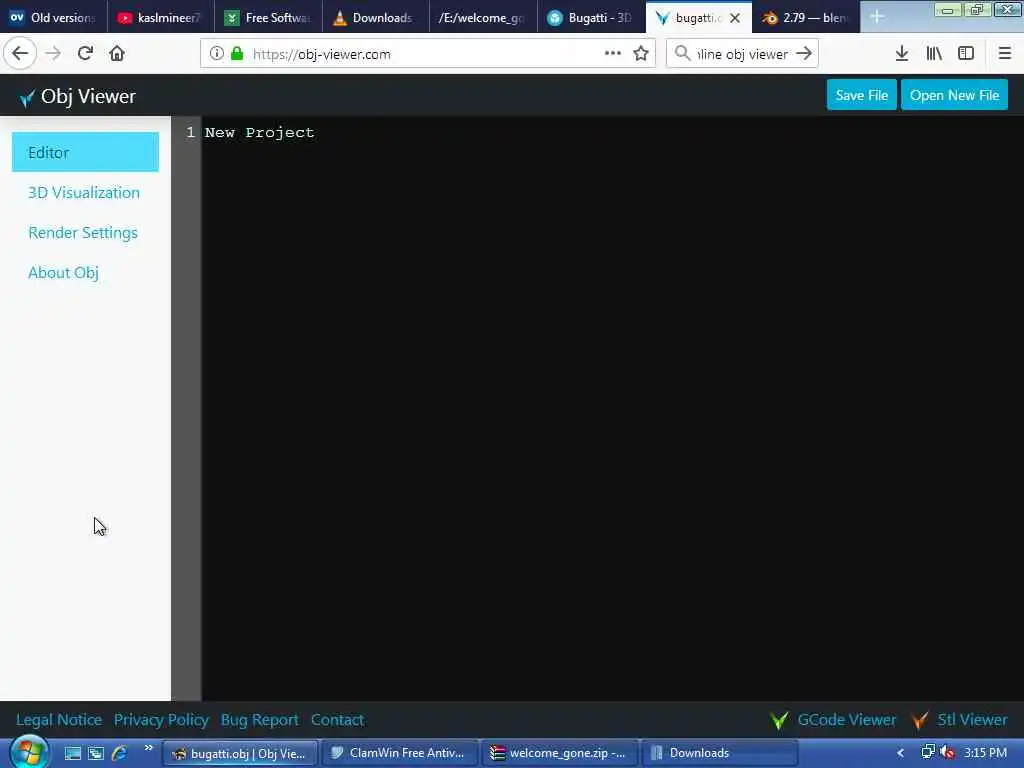Viewport: 1024px width, 768px height.
Task: Click the browser search box
Action: [x=743, y=54]
